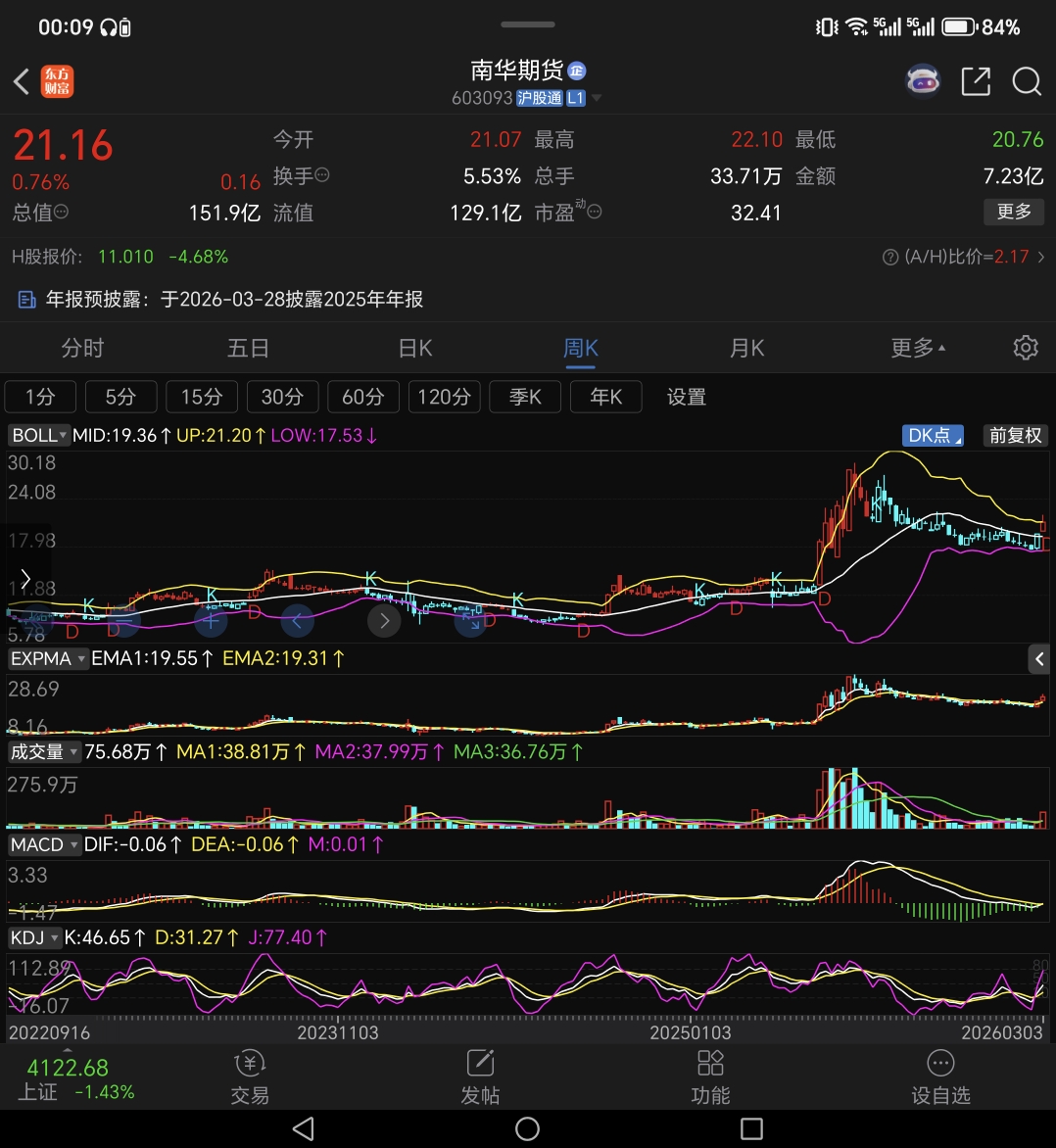Tap the 发帖 pencil icon
This screenshot has width=1056, height=1148.
[x=480, y=1063]
